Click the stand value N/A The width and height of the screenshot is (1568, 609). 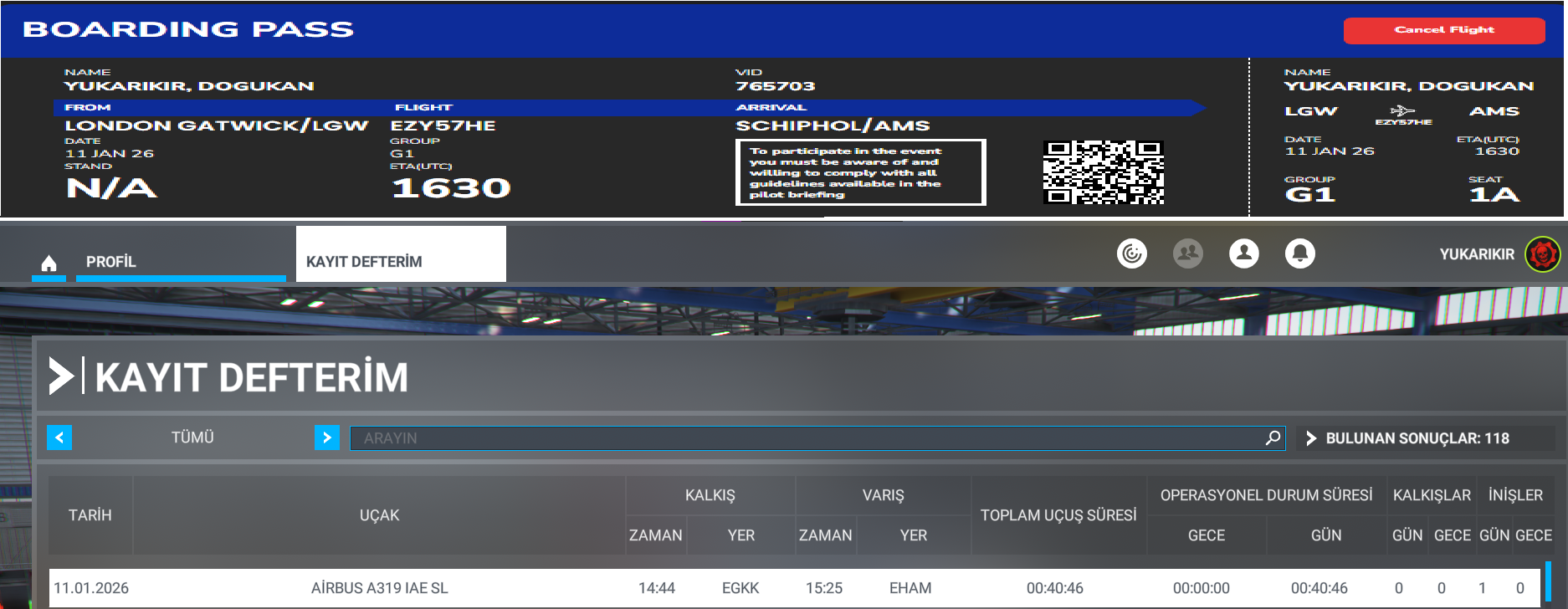pyautogui.click(x=111, y=188)
